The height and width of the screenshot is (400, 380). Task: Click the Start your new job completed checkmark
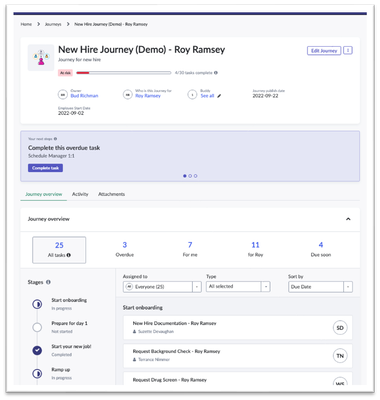click(x=37, y=350)
